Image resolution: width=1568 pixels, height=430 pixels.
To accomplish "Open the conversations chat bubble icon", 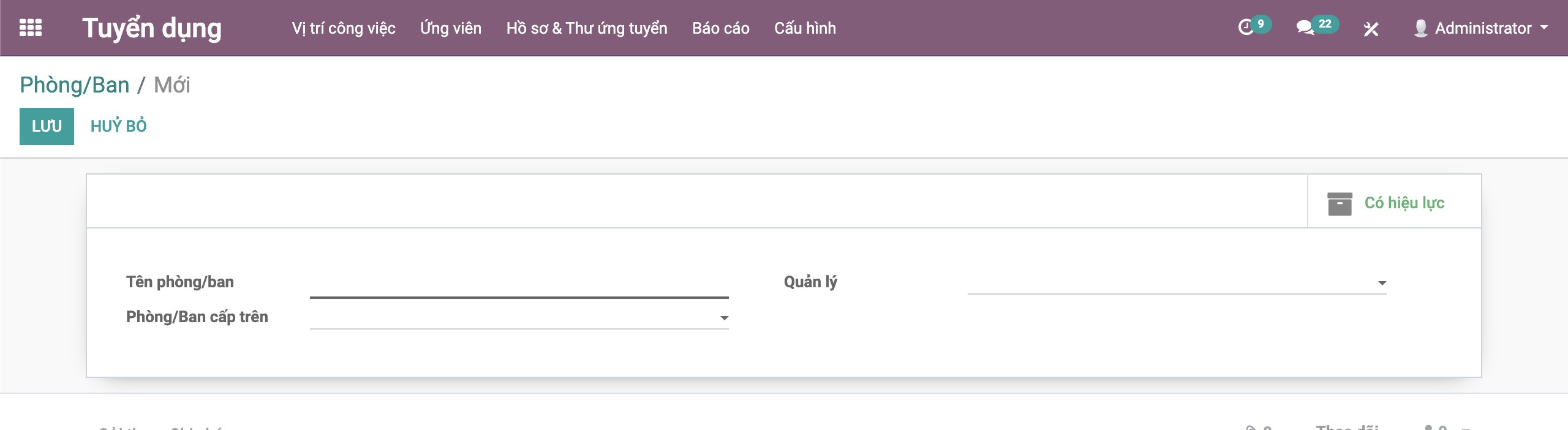I will (x=1305, y=28).
